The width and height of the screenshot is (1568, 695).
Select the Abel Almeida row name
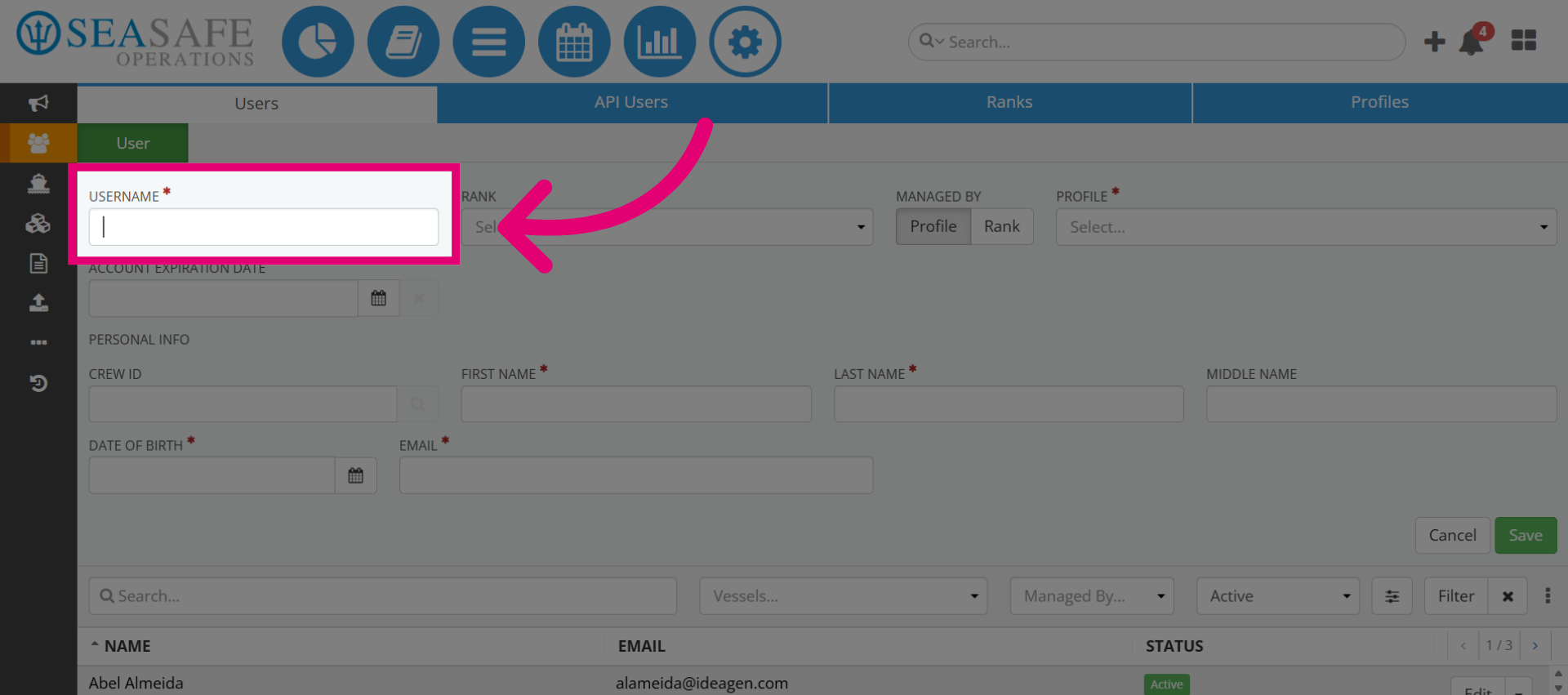coord(136,683)
